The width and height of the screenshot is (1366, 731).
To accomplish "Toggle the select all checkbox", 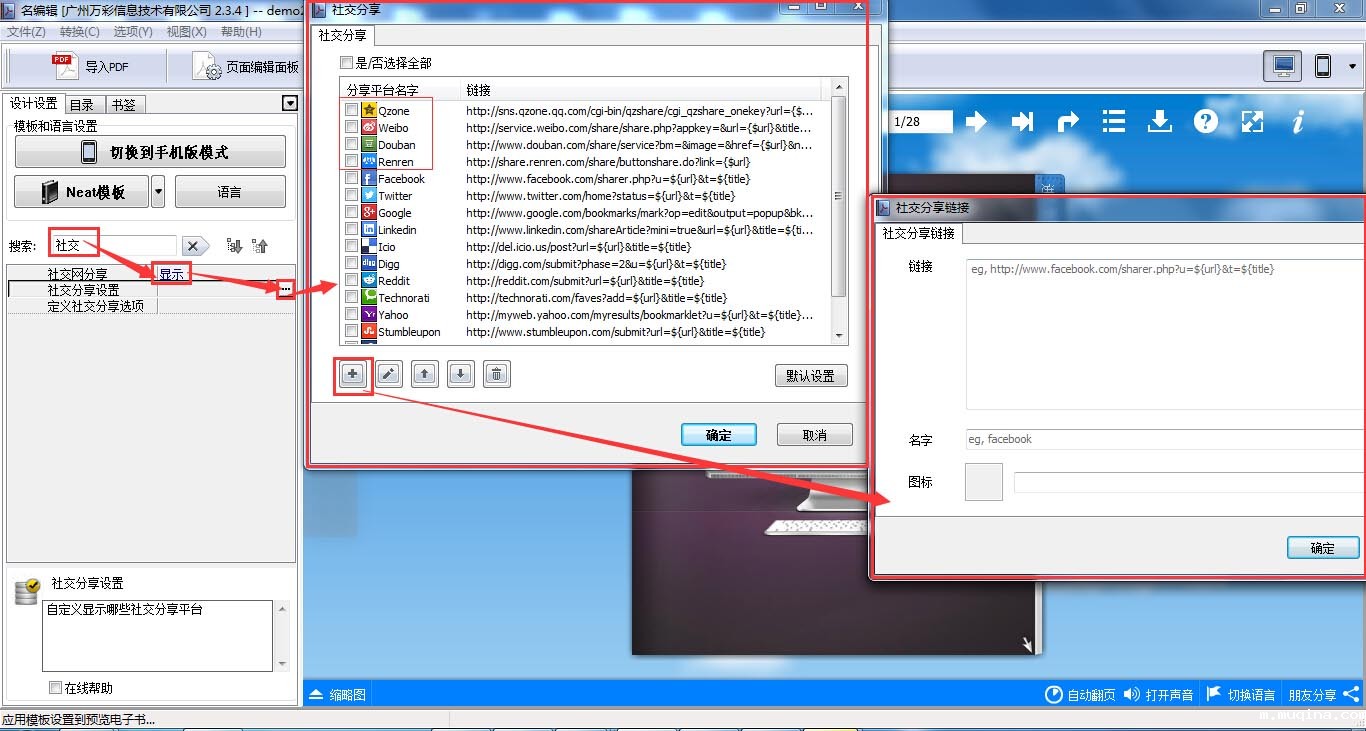I will (347, 63).
